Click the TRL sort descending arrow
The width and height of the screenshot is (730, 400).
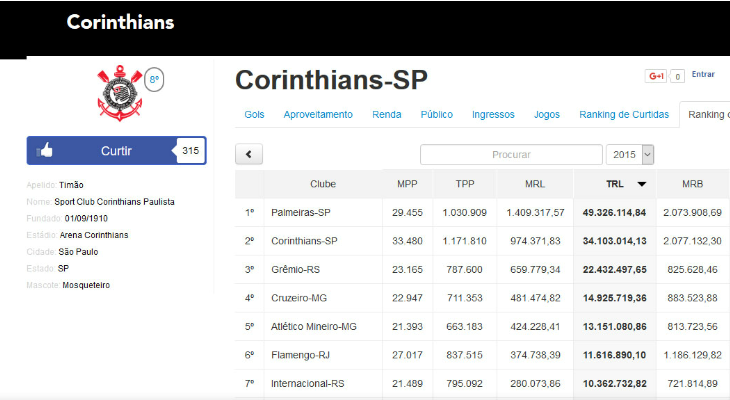(641, 184)
